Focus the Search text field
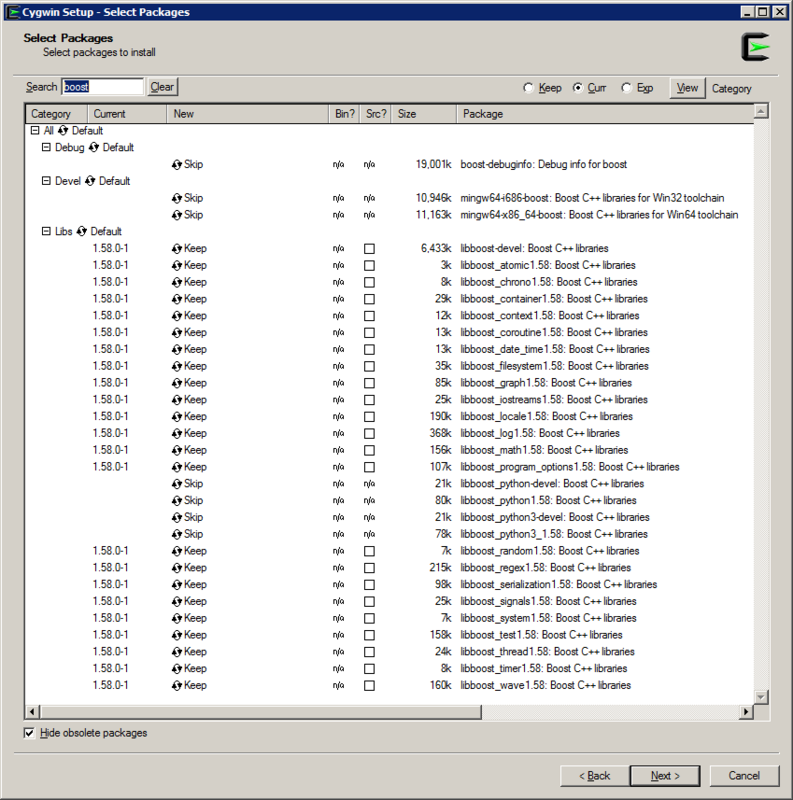Screen dimensions: 793x800 pyautogui.click(x=103, y=87)
